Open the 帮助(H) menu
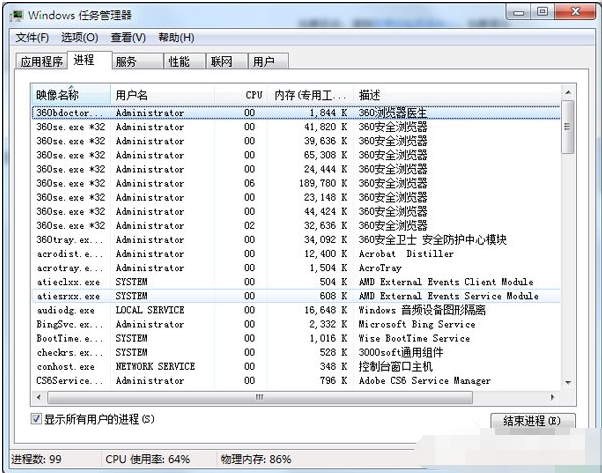The width and height of the screenshot is (602, 473). [175, 38]
